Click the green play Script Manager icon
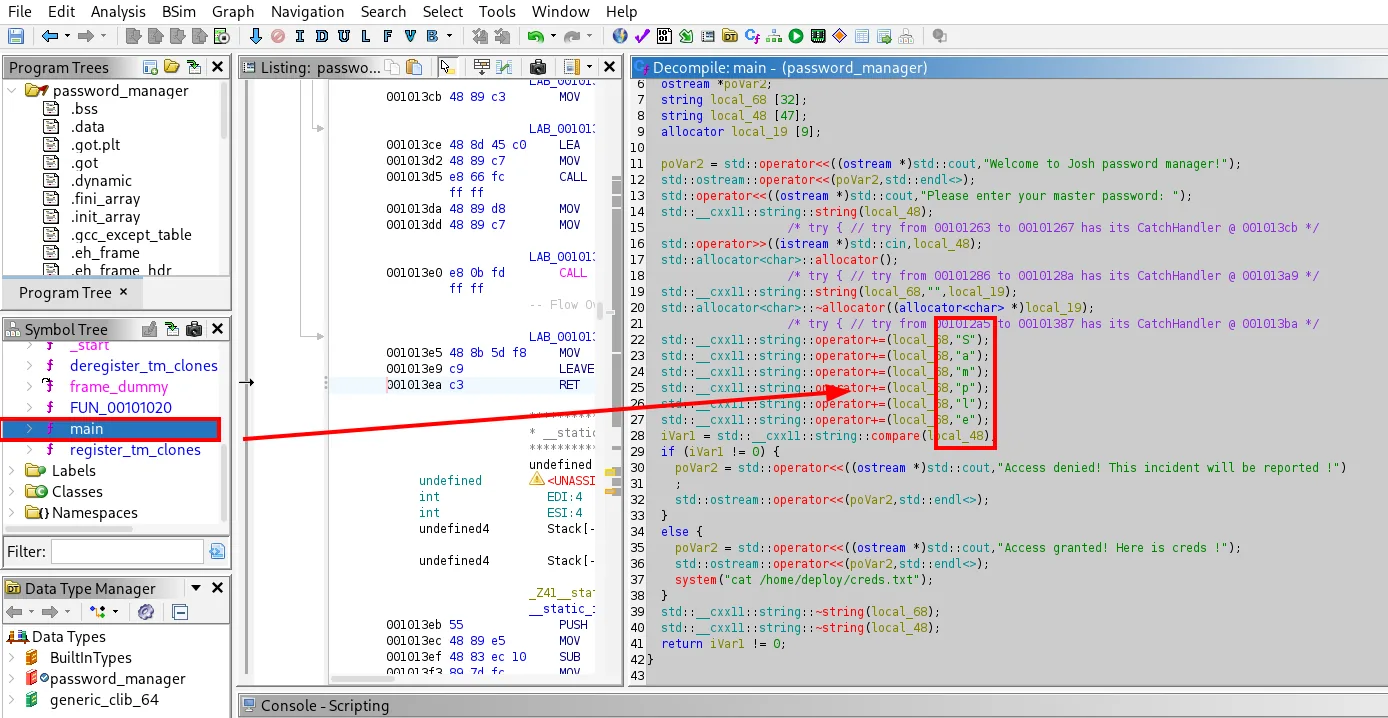Viewport: 1388px width, 718px height. (x=796, y=36)
